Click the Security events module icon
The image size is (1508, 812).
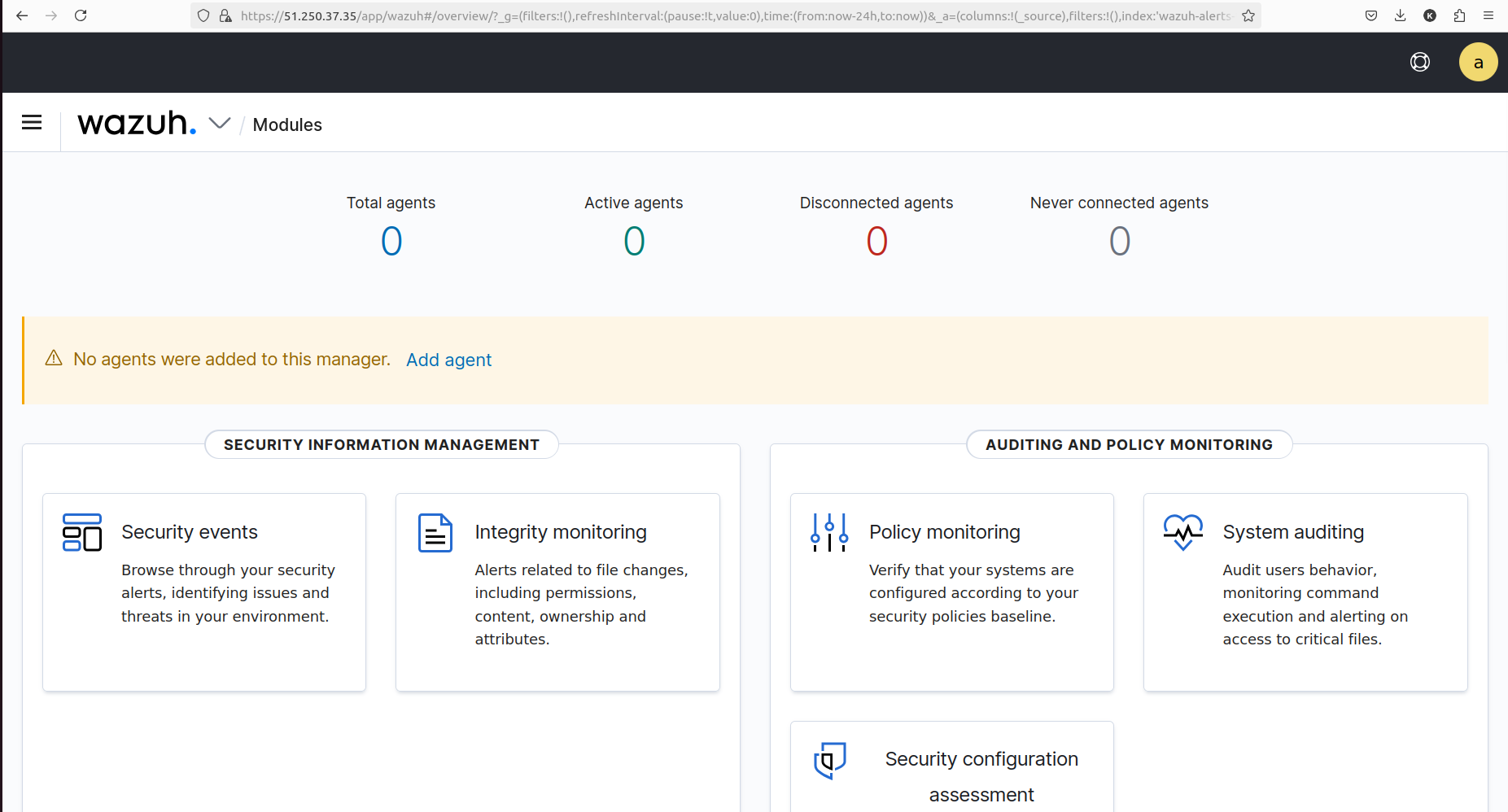[x=82, y=532]
